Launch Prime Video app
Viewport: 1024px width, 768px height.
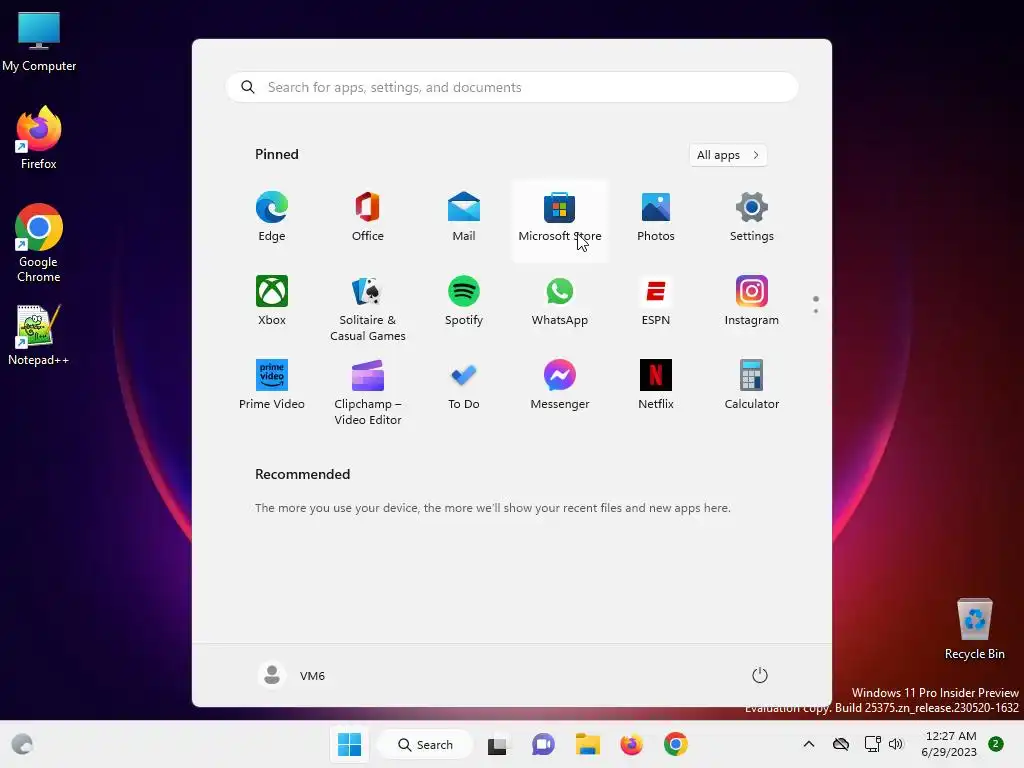tap(272, 385)
